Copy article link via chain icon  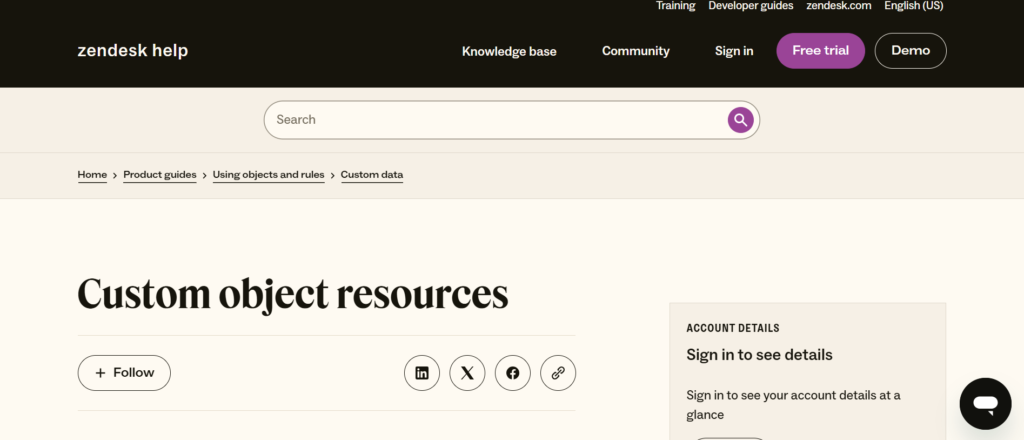click(558, 373)
